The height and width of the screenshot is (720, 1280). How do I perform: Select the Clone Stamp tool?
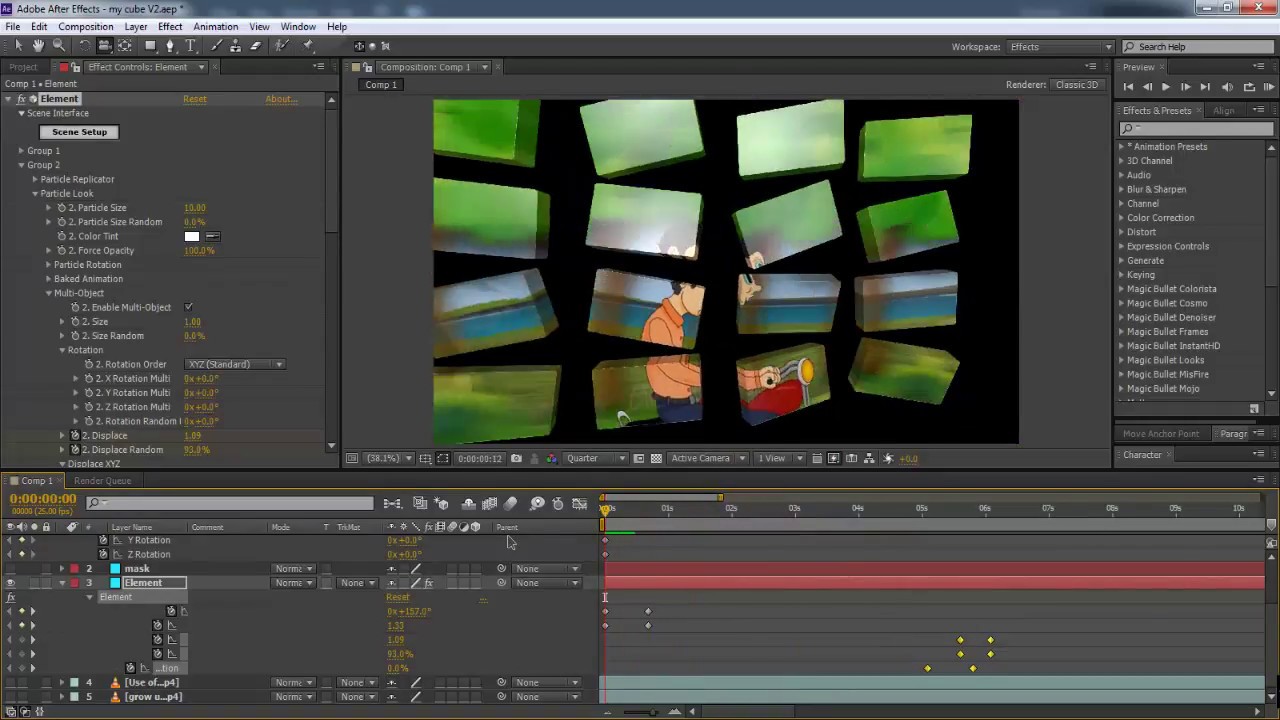pyautogui.click(x=236, y=46)
